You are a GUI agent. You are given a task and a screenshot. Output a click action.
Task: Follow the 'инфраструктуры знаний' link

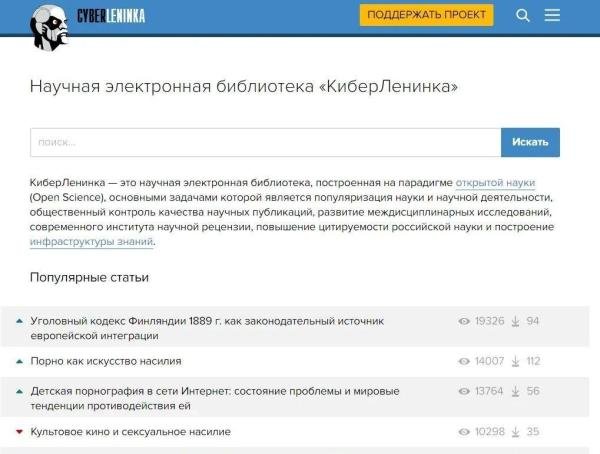click(x=91, y=242)
